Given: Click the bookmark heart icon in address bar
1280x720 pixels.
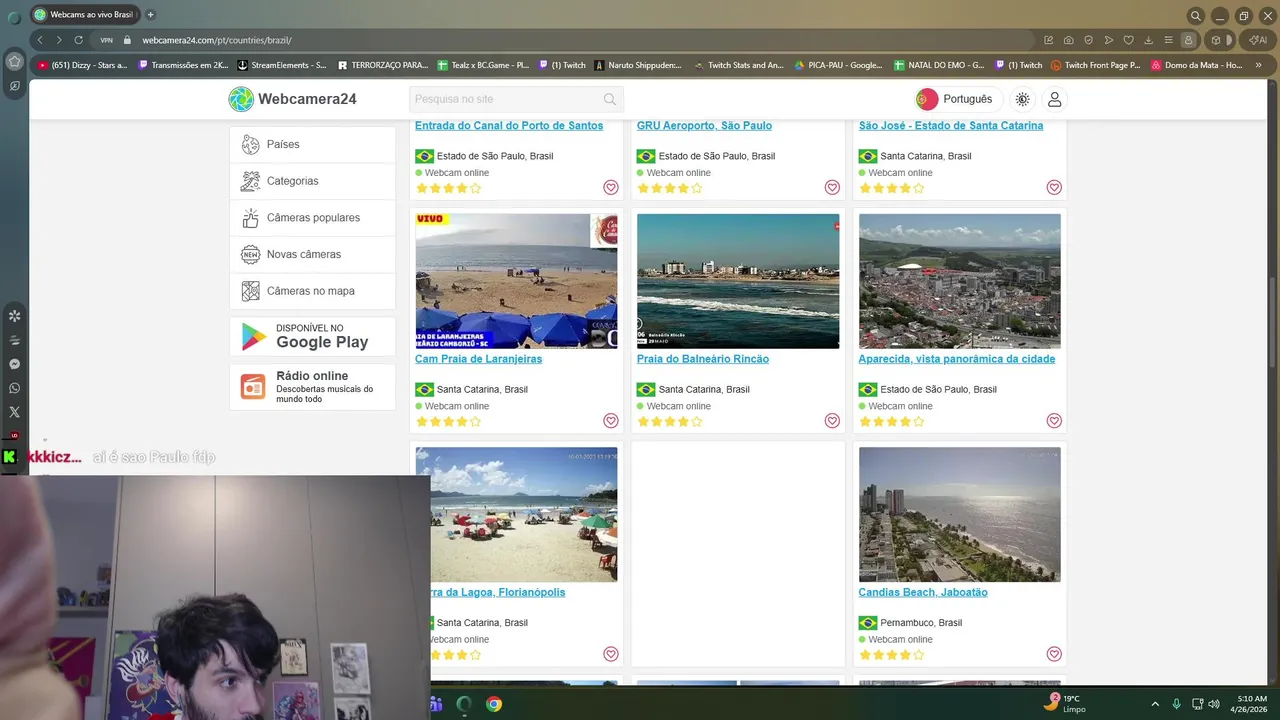Looking at the screenshot, I should coord(1128,40).
